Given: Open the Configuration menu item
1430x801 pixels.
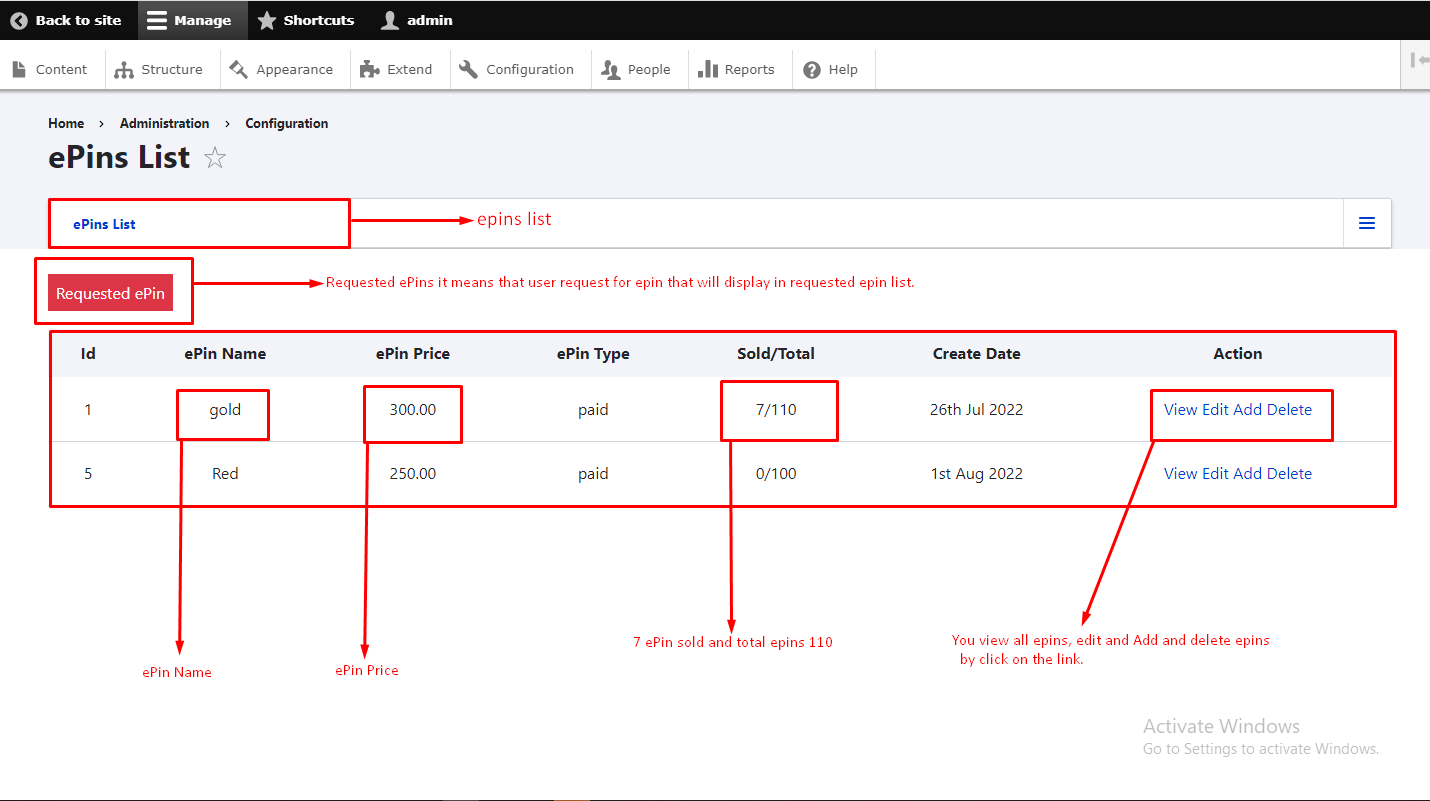Looking at the screenshot, I should click(x=517, y=70).
